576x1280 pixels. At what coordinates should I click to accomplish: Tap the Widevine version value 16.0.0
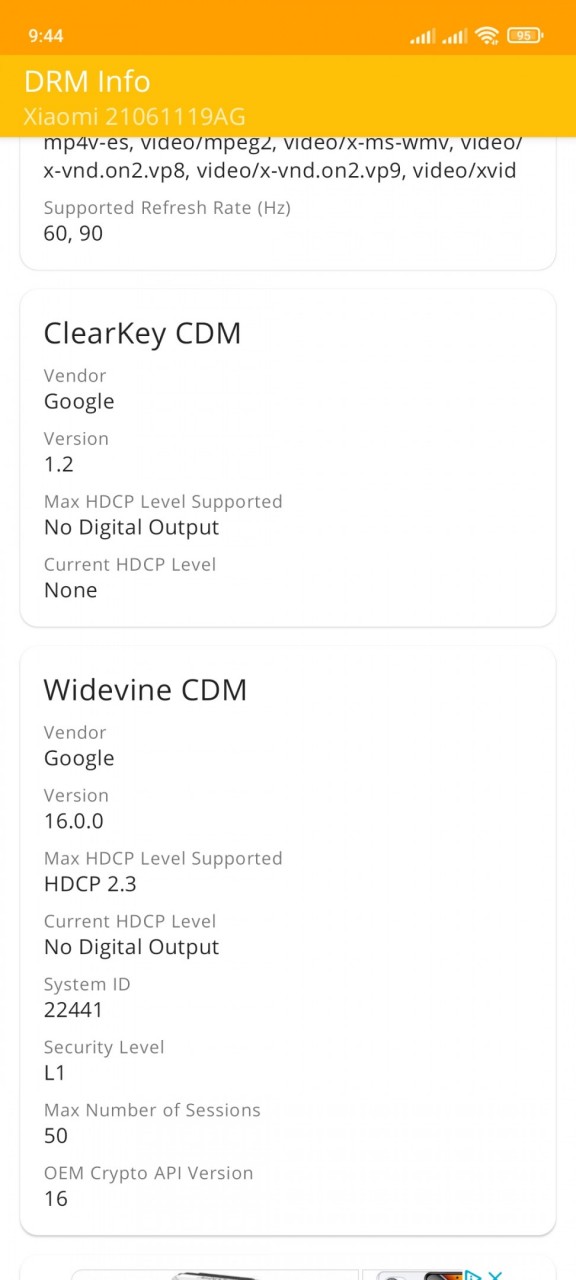tap(73, 821)
